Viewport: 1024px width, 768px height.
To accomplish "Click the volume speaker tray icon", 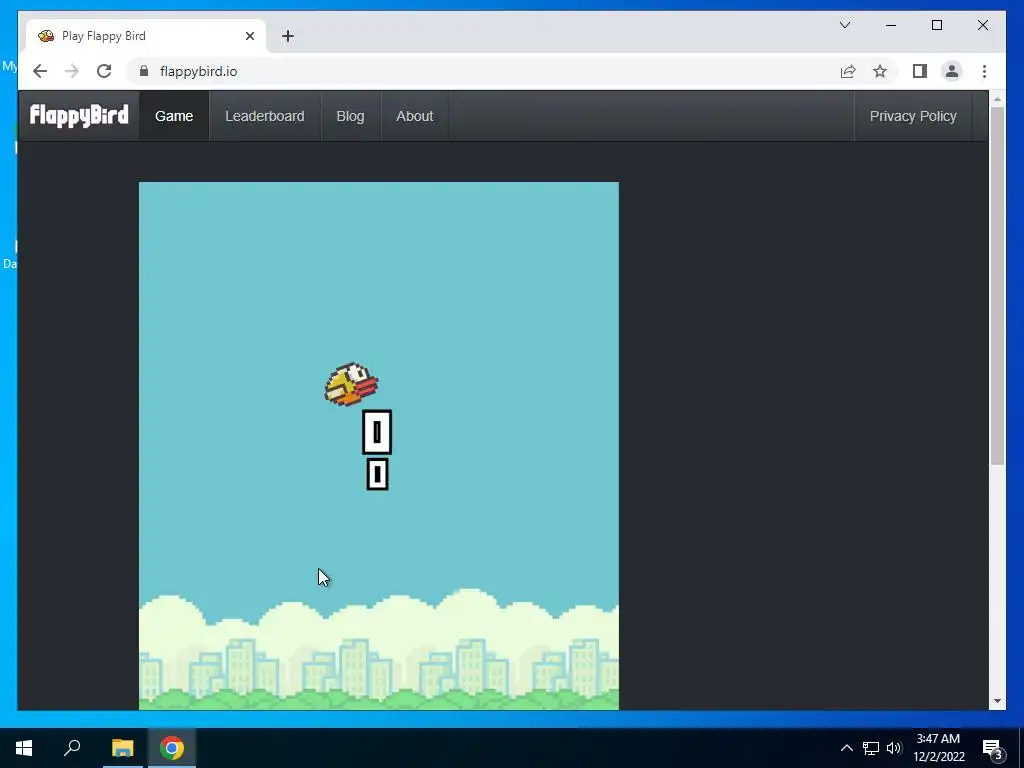I will (894, 748).
